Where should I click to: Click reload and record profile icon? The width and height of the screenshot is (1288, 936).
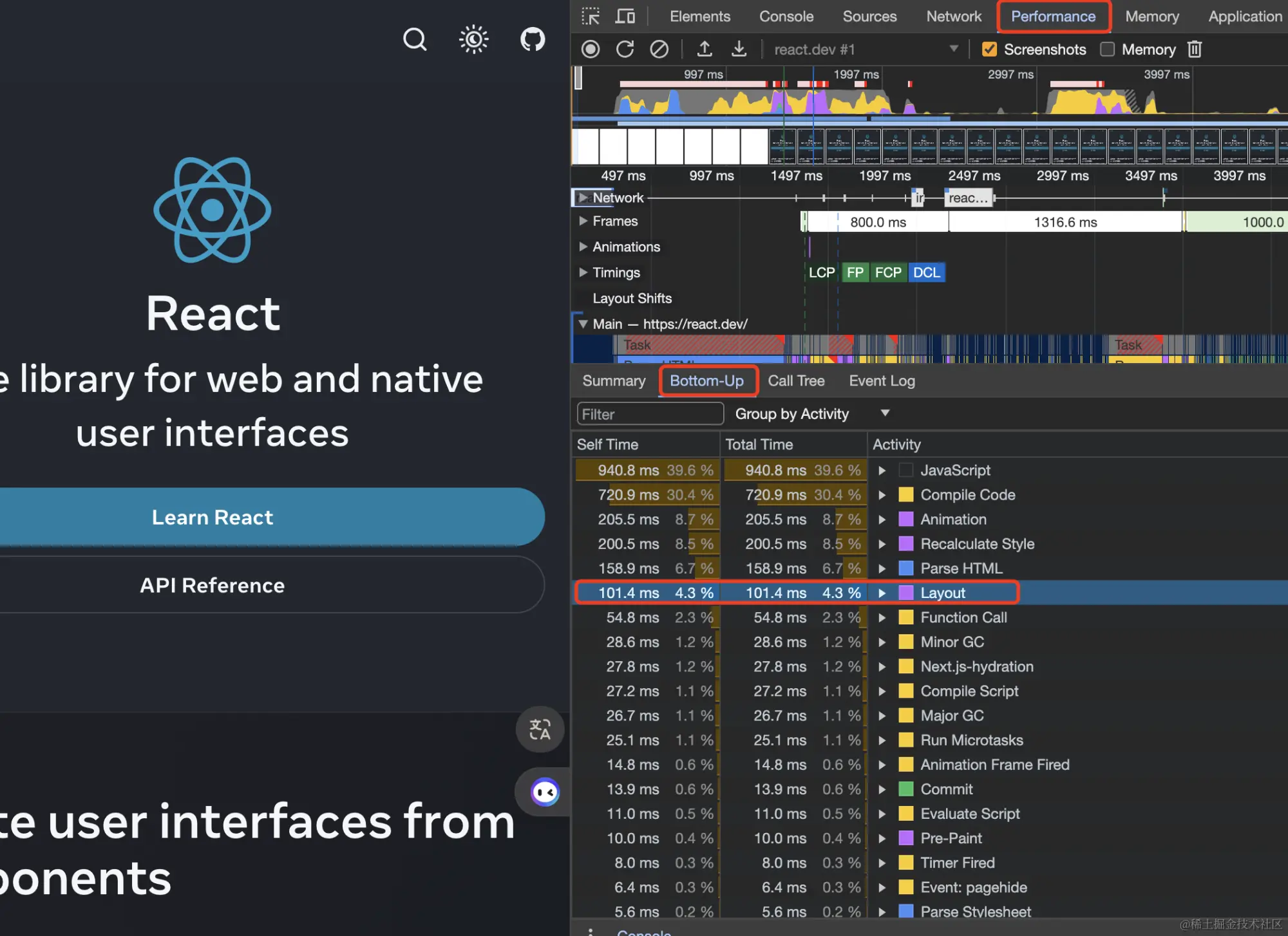click(625, 49)
